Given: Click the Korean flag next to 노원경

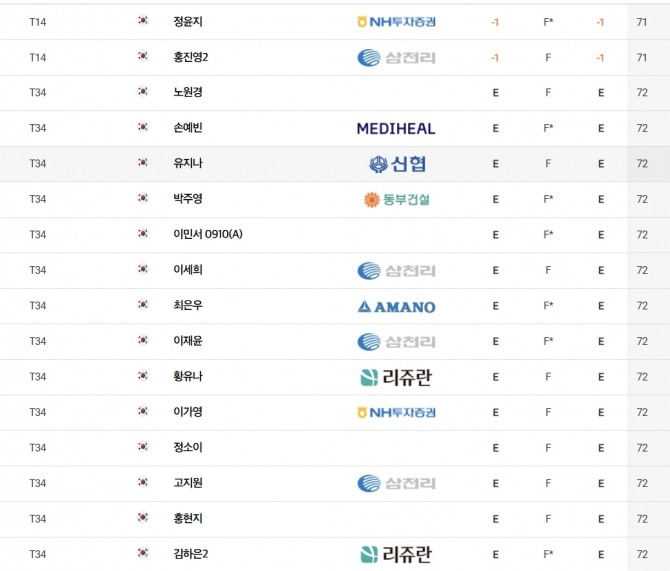Looking at the screenshot, I should click(143, 93).
